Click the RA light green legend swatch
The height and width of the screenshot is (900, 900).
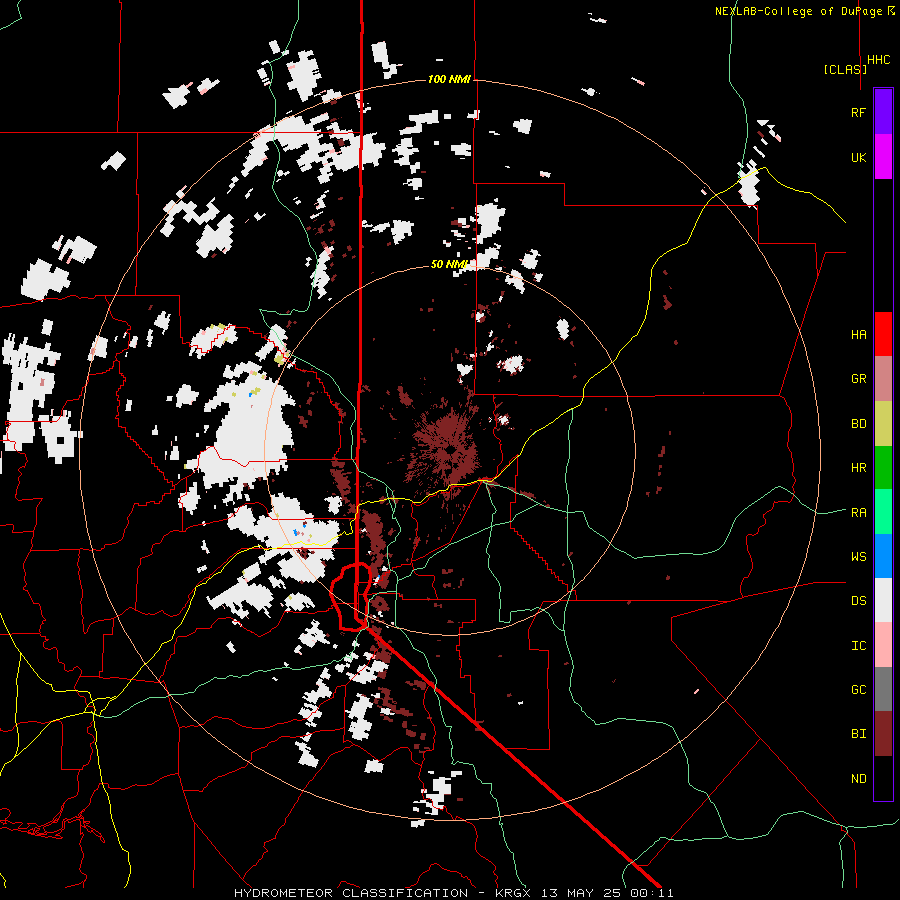[x=883, y=512]
